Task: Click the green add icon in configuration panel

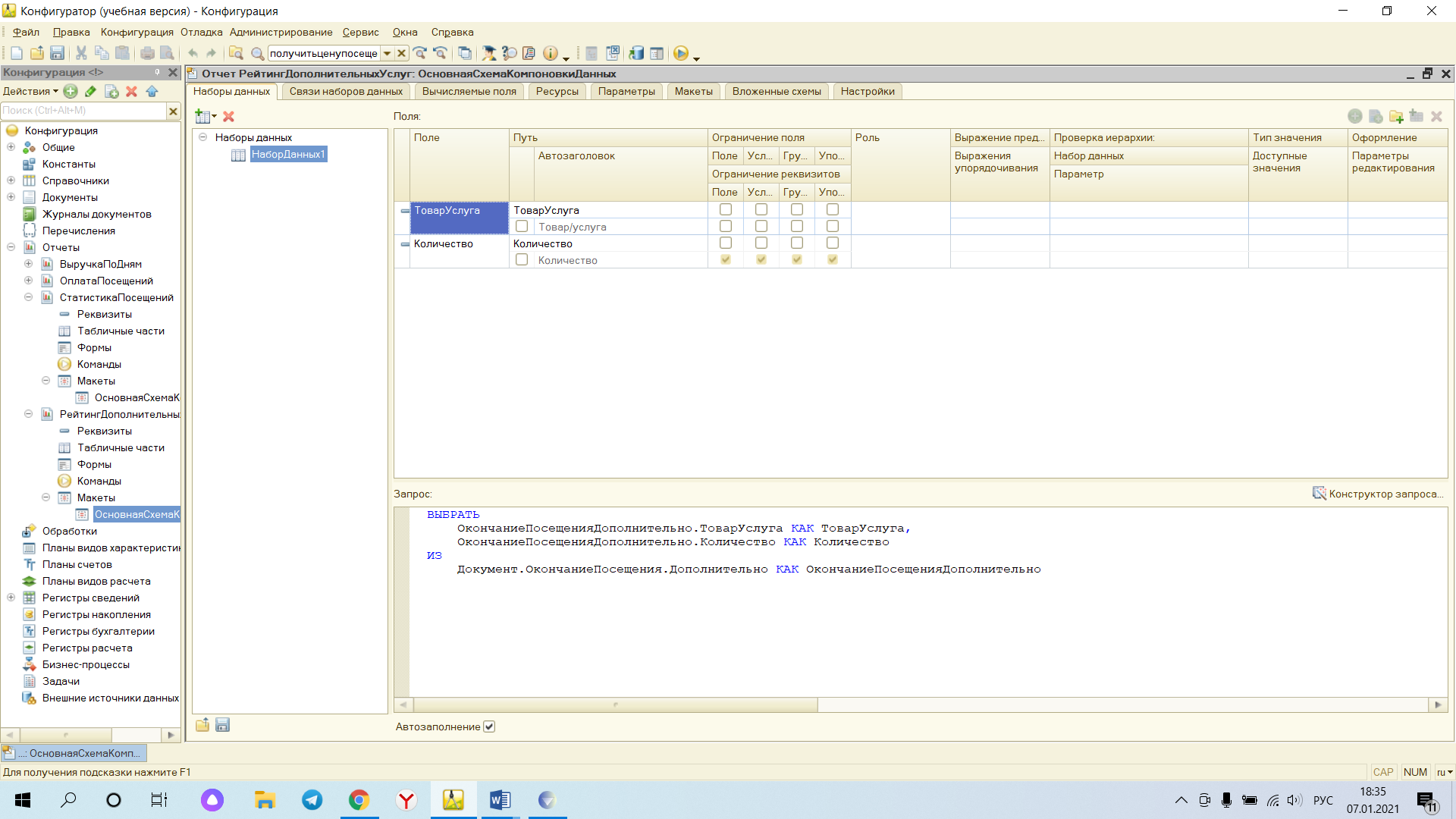Action: (71, 91)
